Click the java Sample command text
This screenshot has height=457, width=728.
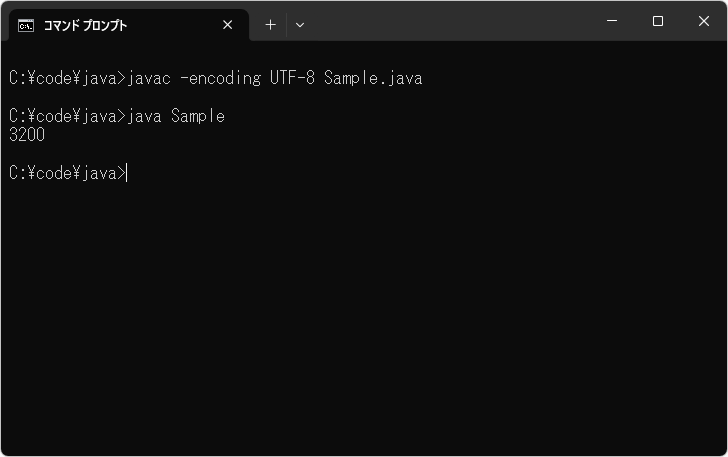(177, 116)
